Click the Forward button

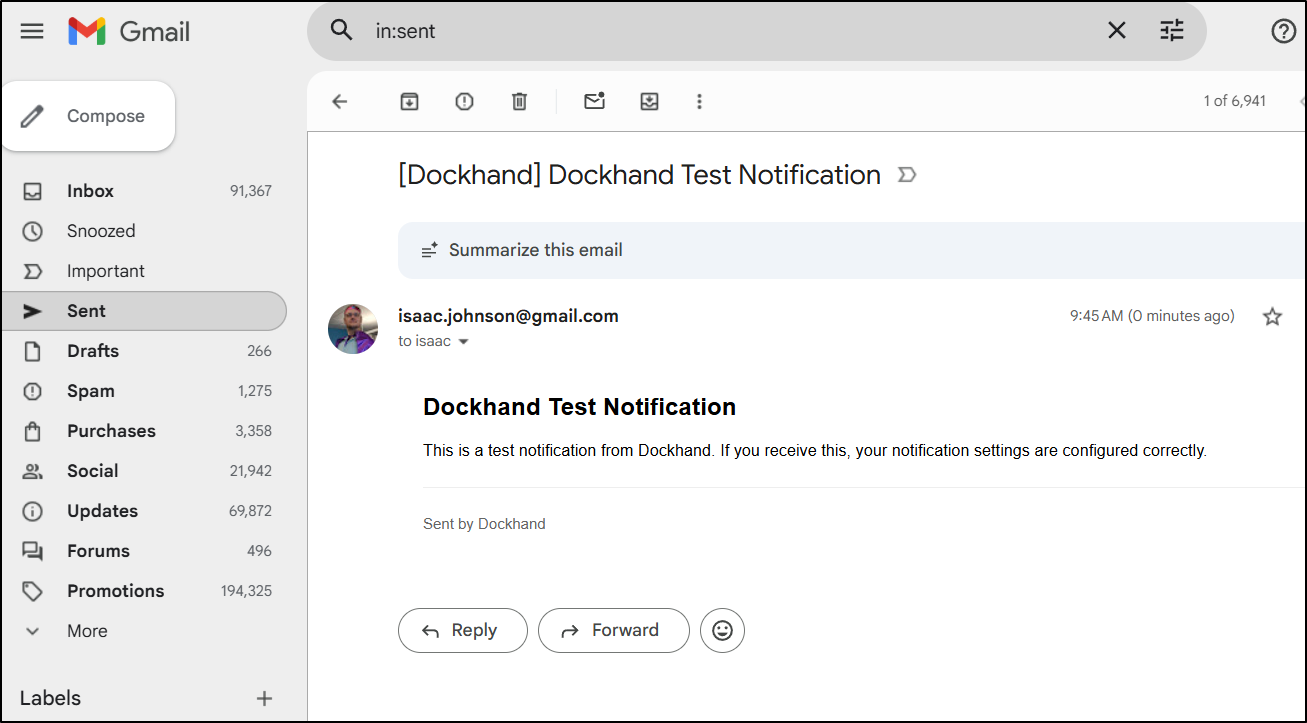[613, 631]
